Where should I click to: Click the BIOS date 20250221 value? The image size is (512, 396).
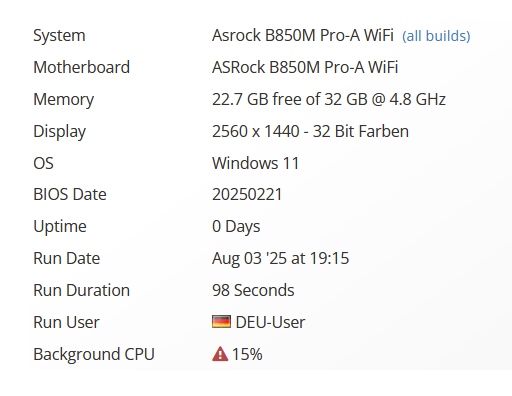pyautogui.click(x=247, y=194)
